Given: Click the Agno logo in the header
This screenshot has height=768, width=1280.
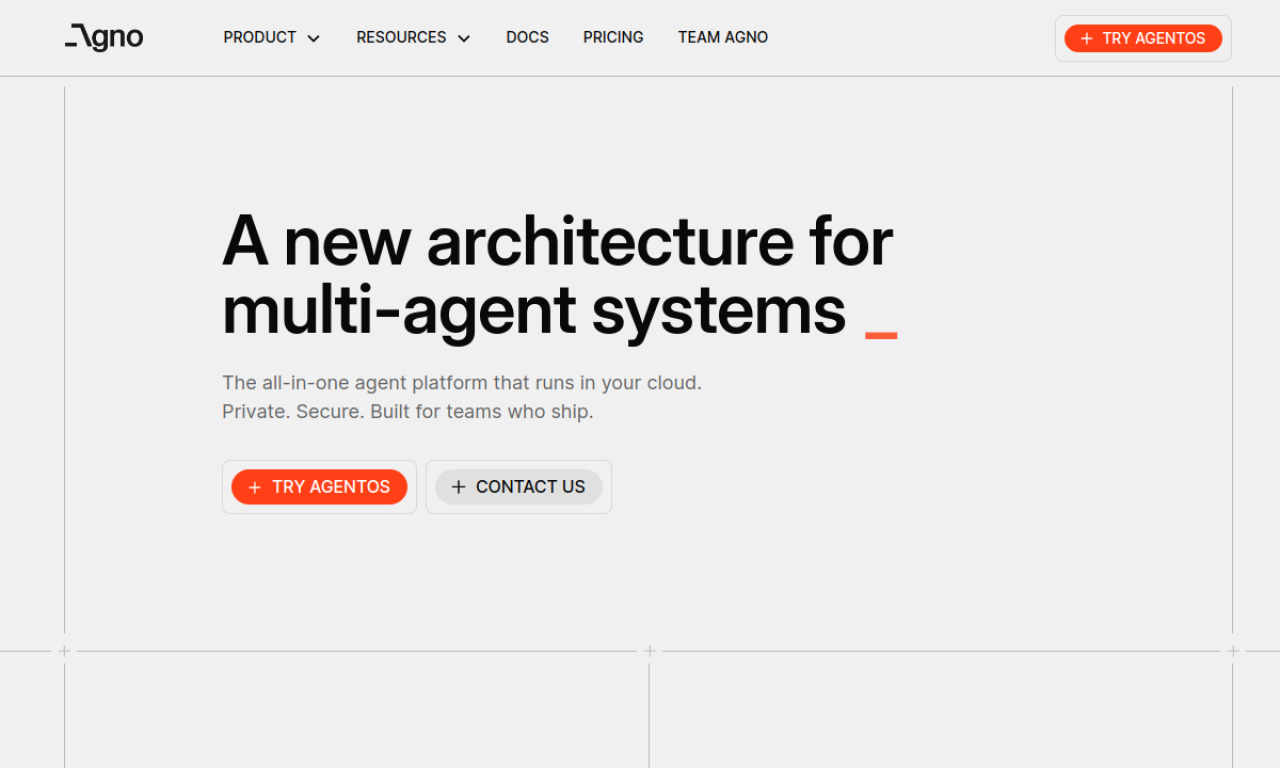Looking at the screenshot, I should coord(103,37).
